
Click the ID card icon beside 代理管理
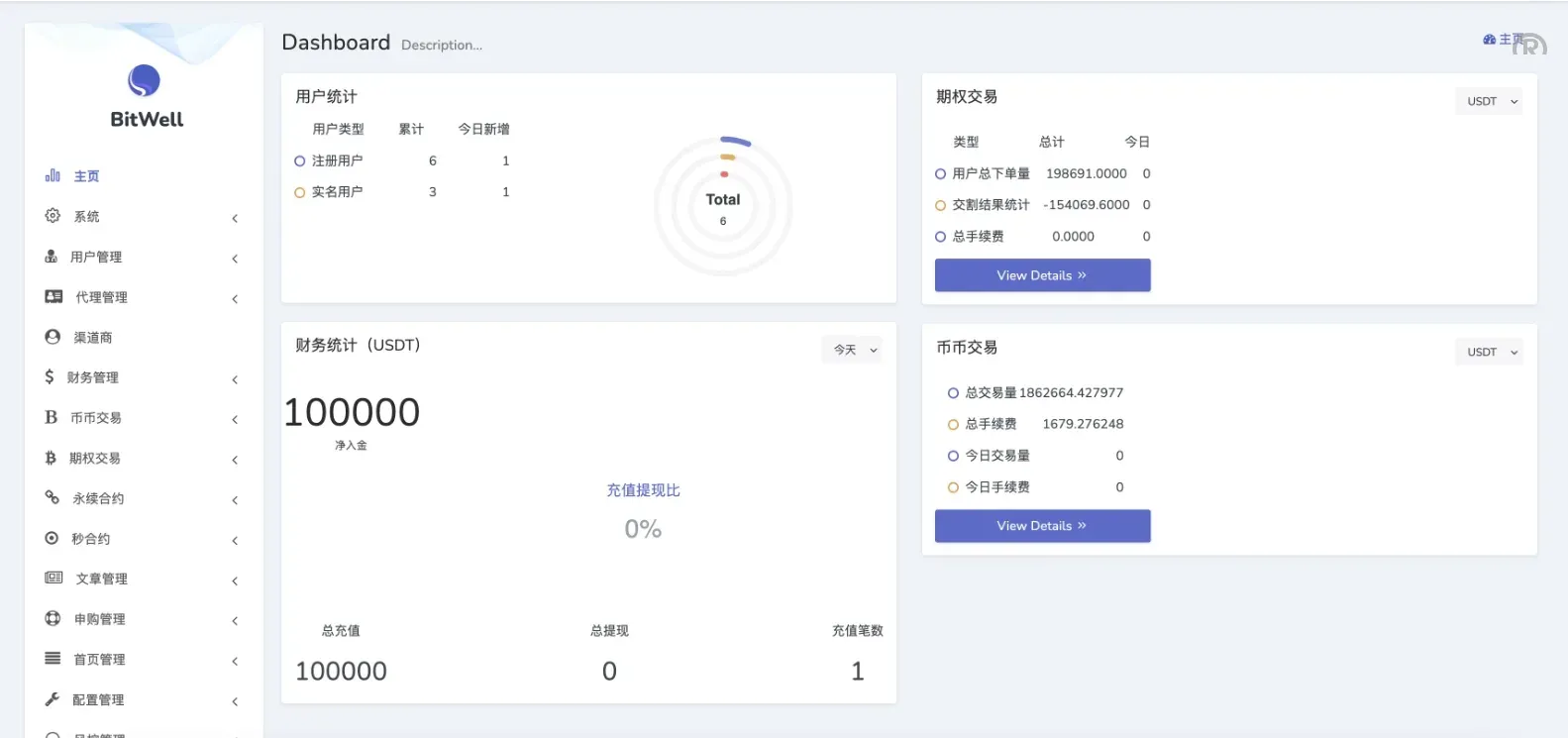tap(53, 296)
